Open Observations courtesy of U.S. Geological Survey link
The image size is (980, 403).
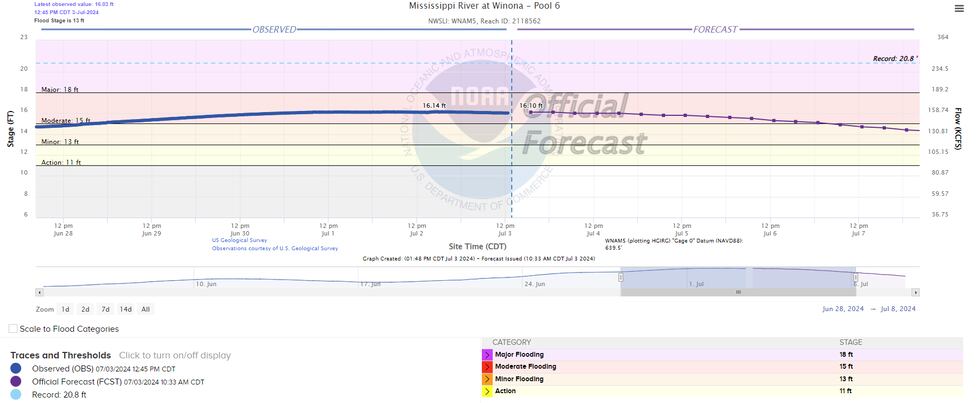click(275, 248)
